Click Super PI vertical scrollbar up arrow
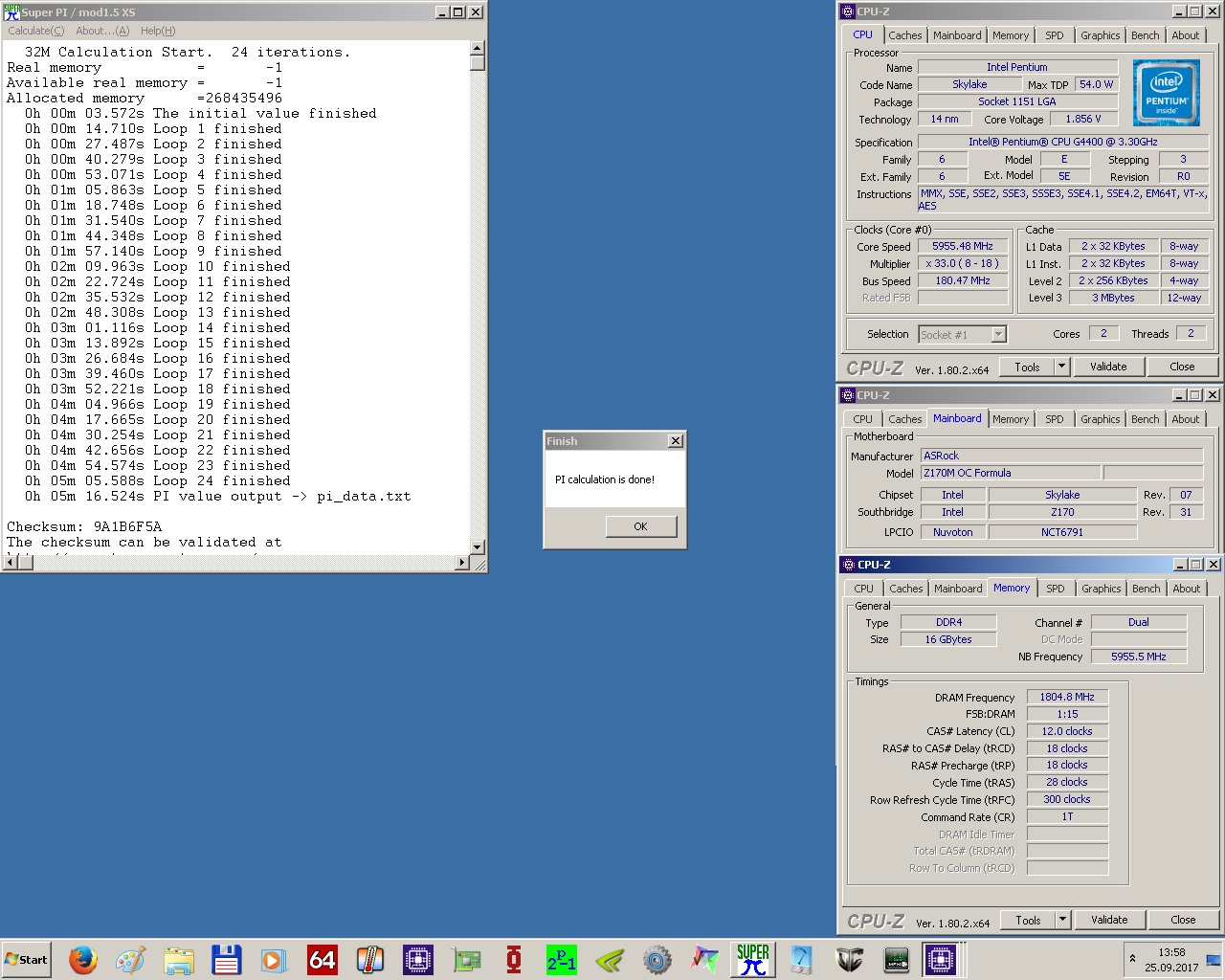The height and width of the screenshot is (980, 1225). tap(478, 48)
